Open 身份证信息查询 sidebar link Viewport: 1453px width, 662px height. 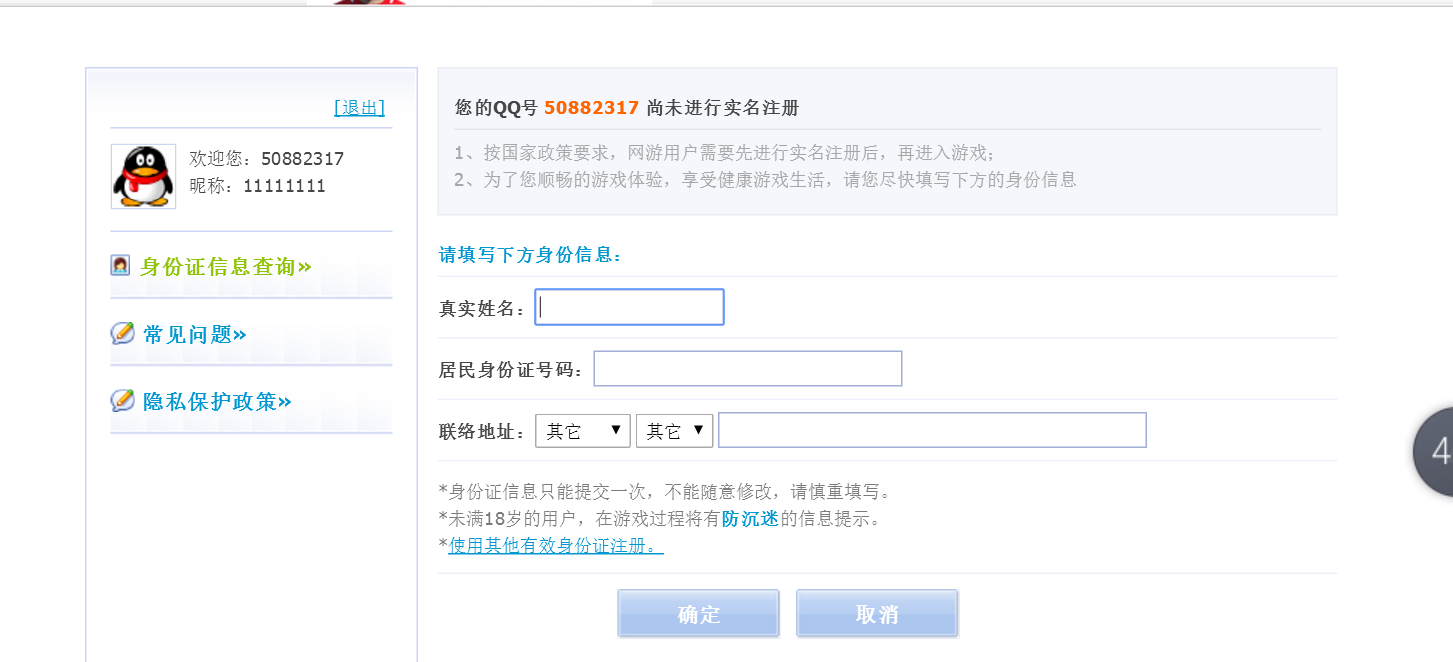tap(226, 267)
